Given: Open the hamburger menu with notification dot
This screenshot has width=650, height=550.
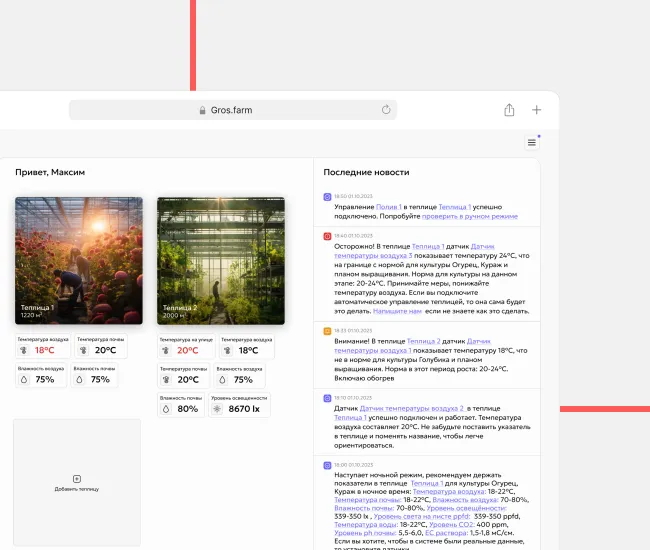Looking at the screenshot, I should (x=532, y=143).
